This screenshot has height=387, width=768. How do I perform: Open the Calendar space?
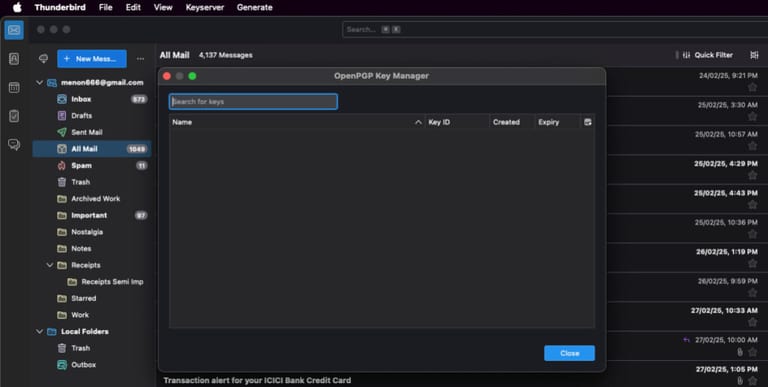14,88
